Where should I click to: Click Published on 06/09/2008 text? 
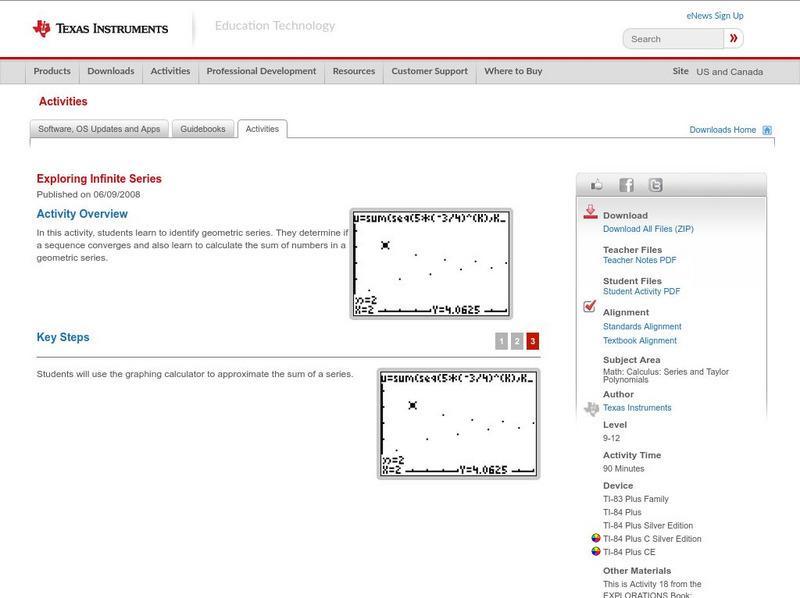[88, 194]
